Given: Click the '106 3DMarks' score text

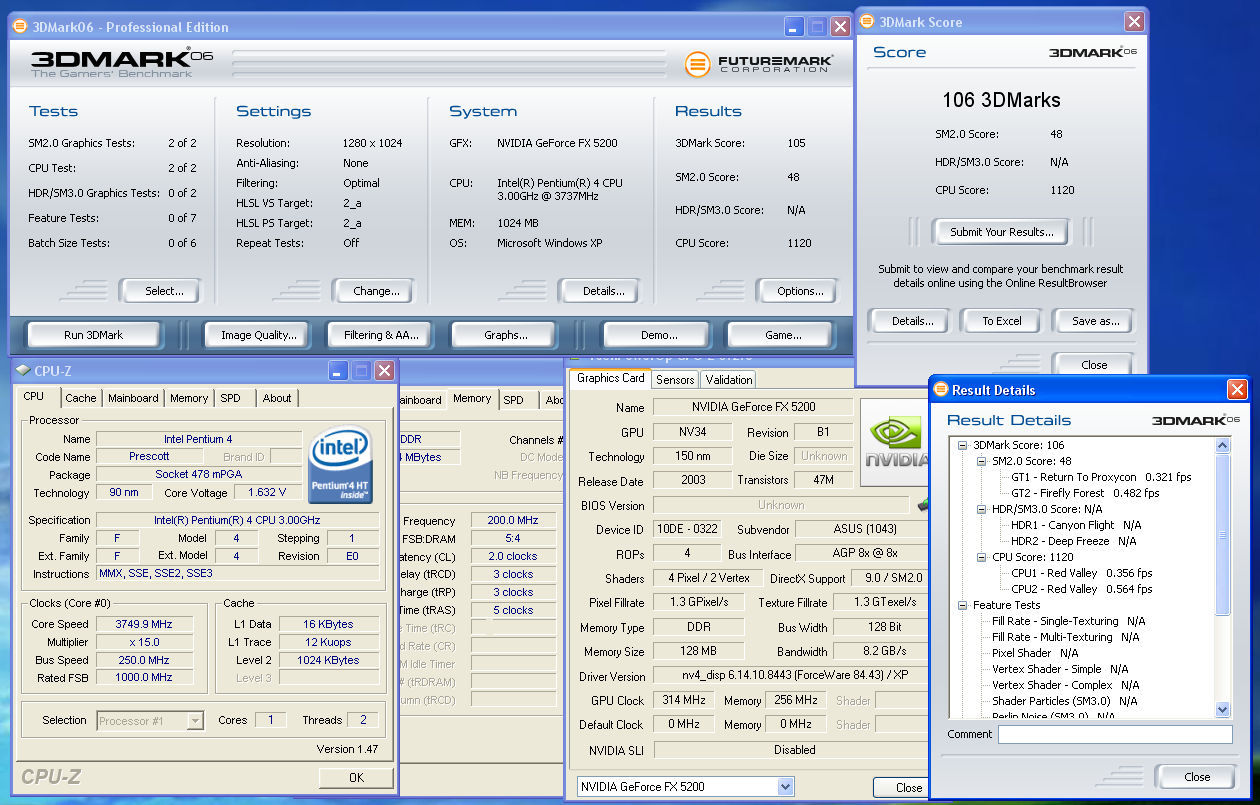Looking at the screenshot, I should point(1001,100).
